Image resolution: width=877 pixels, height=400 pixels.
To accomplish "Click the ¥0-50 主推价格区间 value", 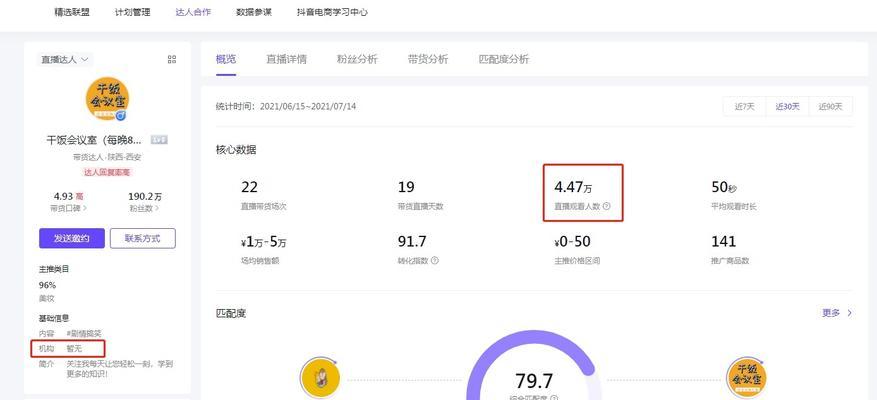I will coord(572,242).
